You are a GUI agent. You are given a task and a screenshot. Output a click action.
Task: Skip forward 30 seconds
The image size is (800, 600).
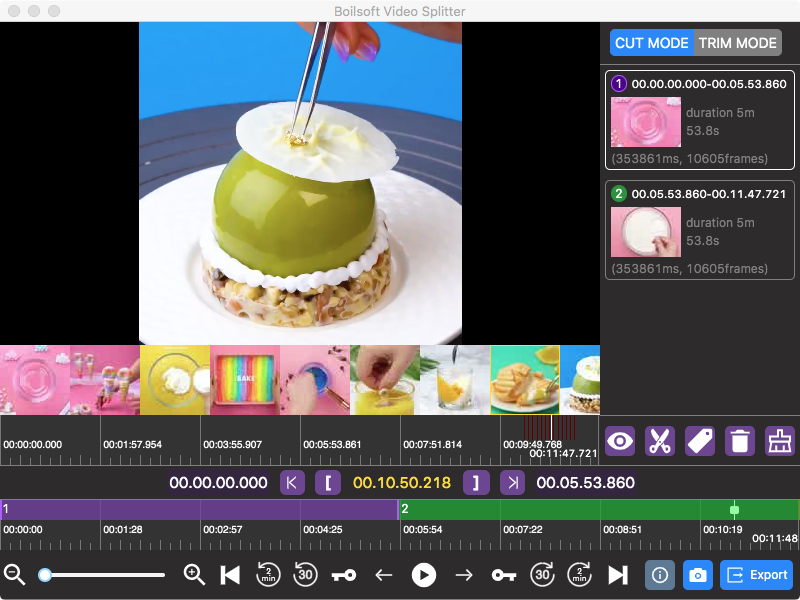click(542, 575)
